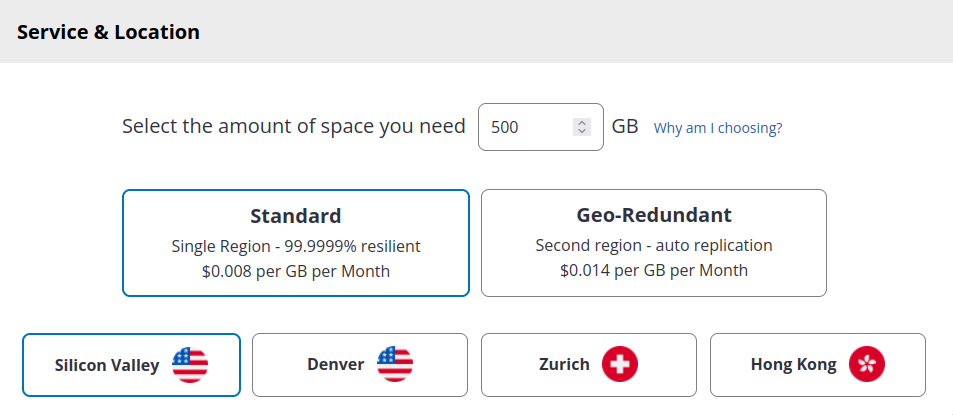Decrease storage amount with the down arrow

[582, 132]
